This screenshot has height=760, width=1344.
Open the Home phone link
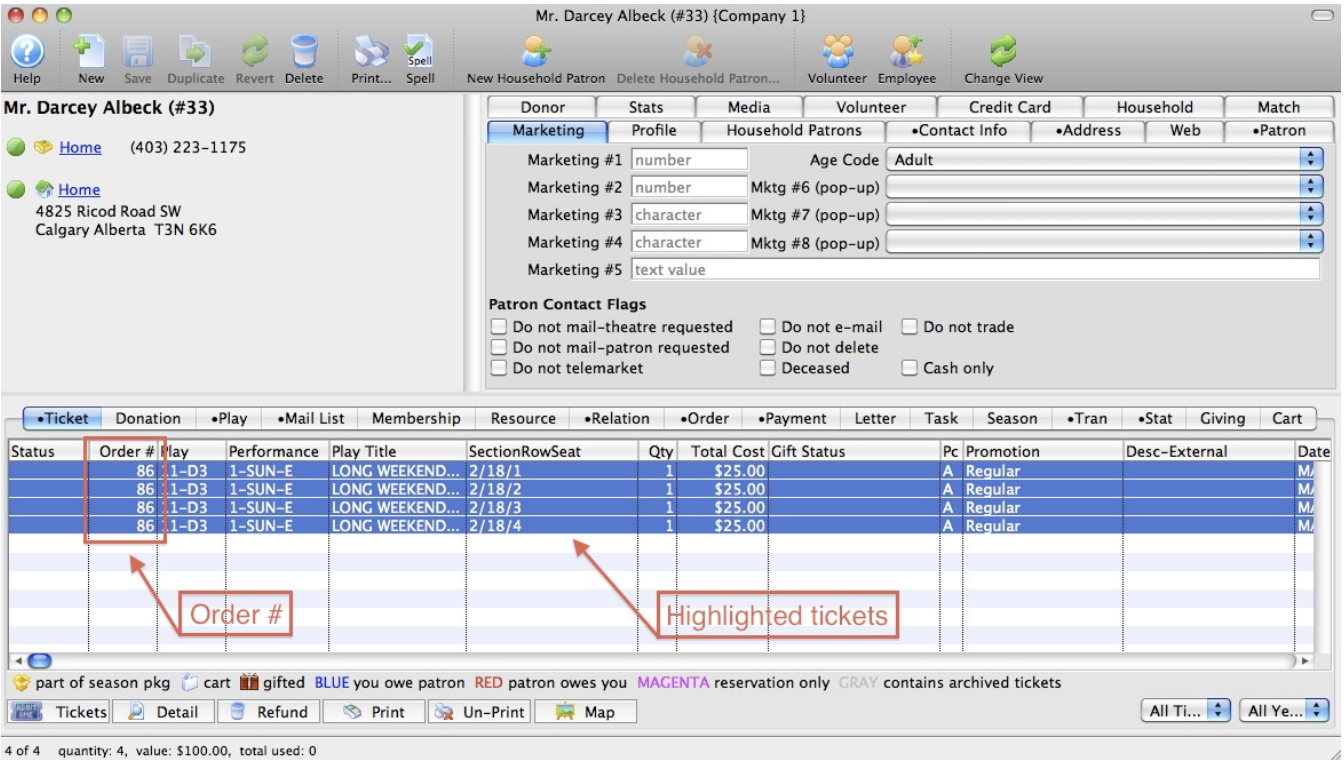(80, 148)
